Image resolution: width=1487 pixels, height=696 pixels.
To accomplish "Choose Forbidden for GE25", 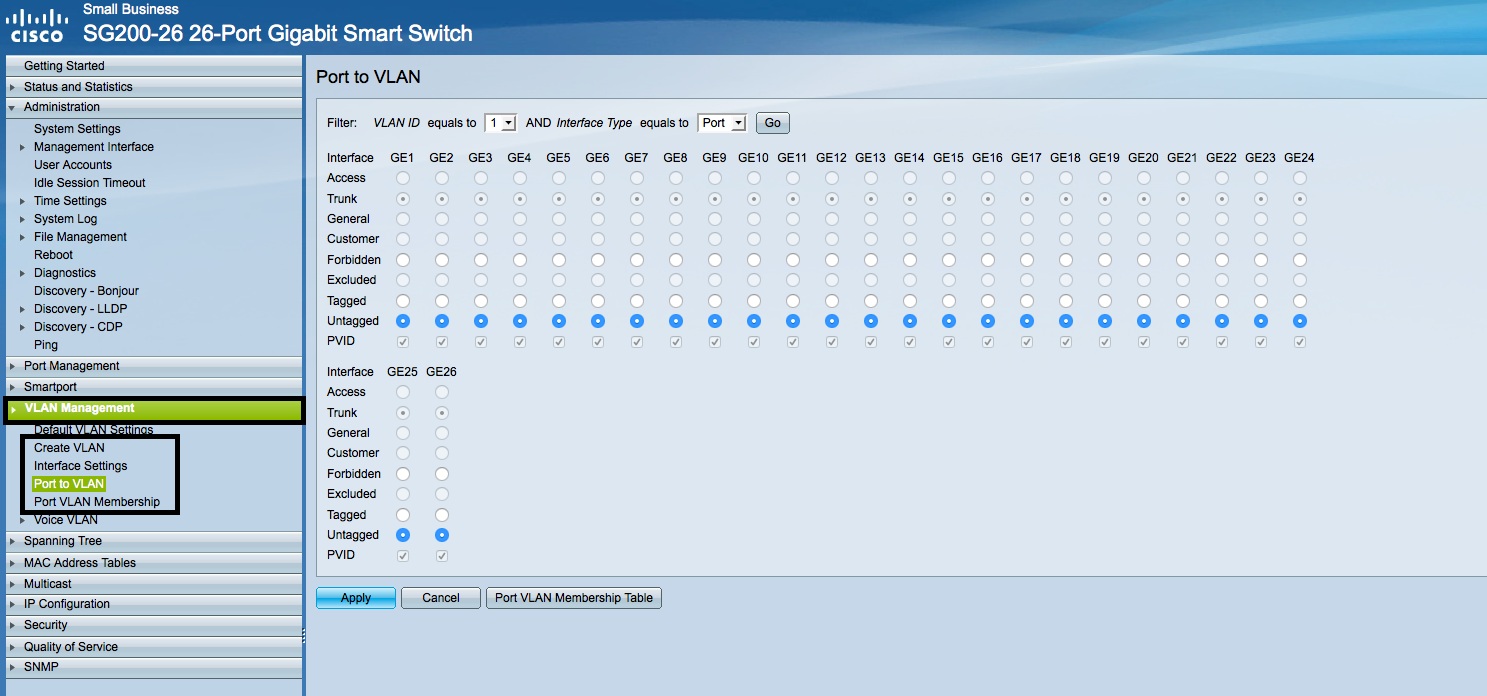I will point(403,474).
